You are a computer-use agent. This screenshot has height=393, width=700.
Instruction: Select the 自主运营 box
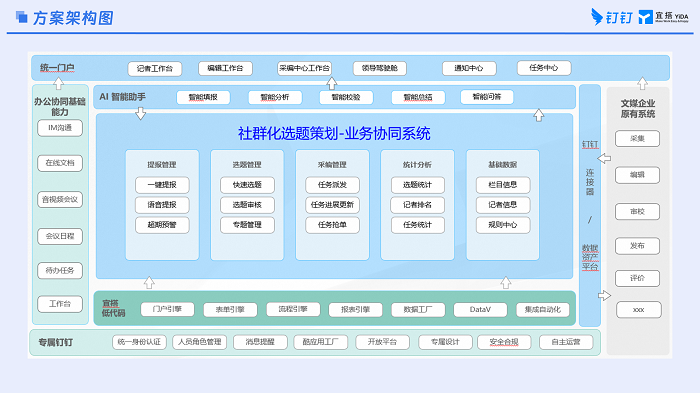566,342
